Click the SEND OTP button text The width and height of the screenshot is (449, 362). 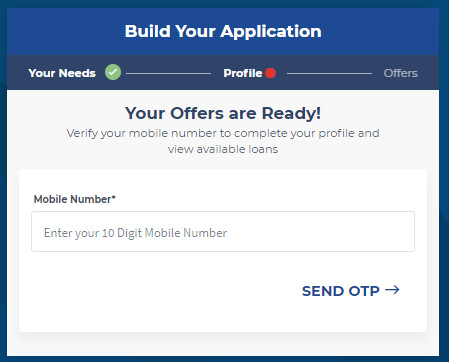click(x=341, y=291)
